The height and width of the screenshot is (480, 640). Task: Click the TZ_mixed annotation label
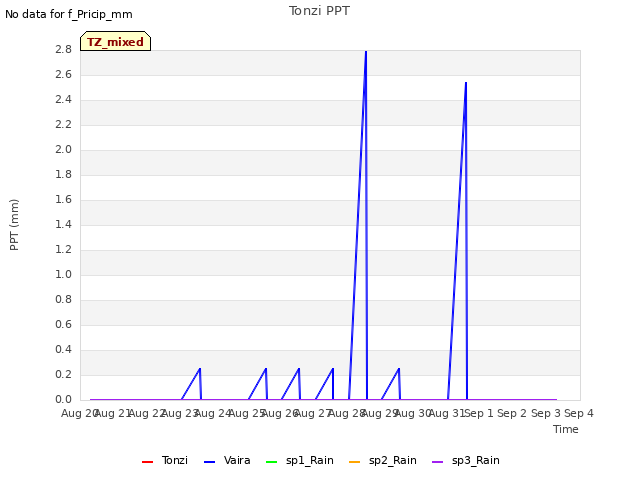click(x=116, y=41)
